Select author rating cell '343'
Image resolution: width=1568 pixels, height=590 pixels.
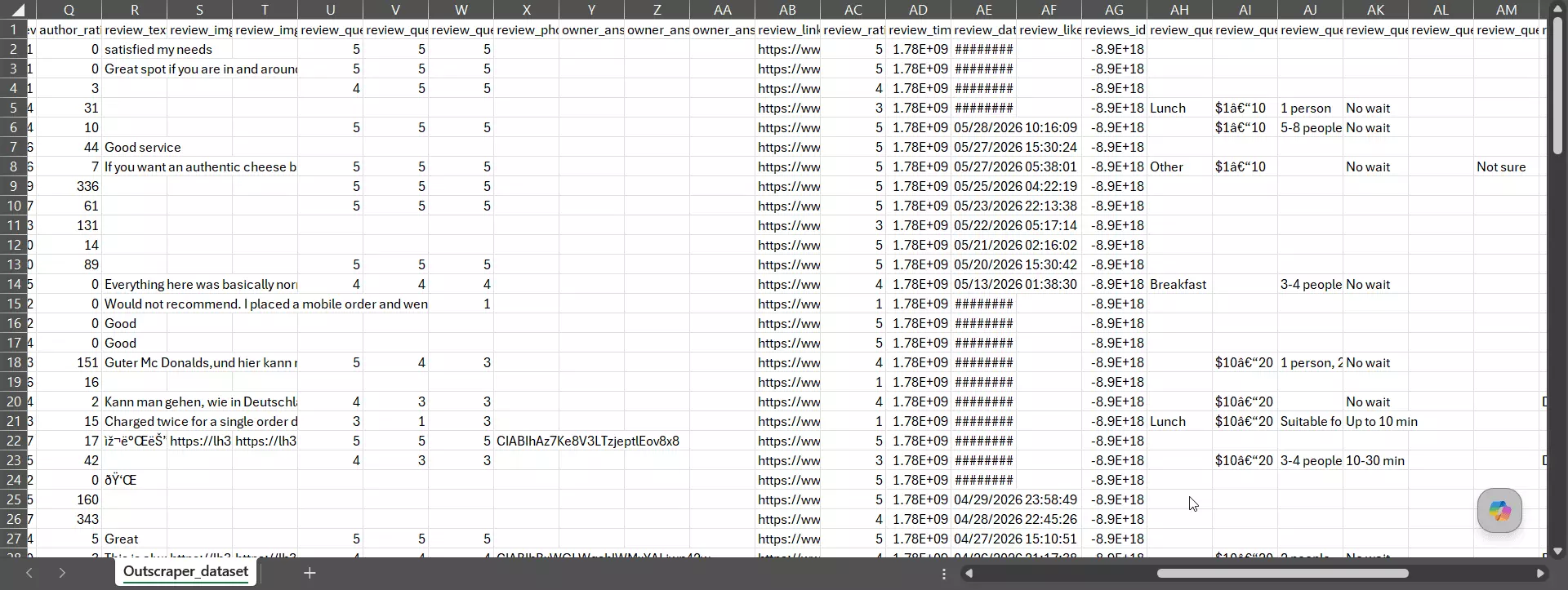(x=69, y=519)
